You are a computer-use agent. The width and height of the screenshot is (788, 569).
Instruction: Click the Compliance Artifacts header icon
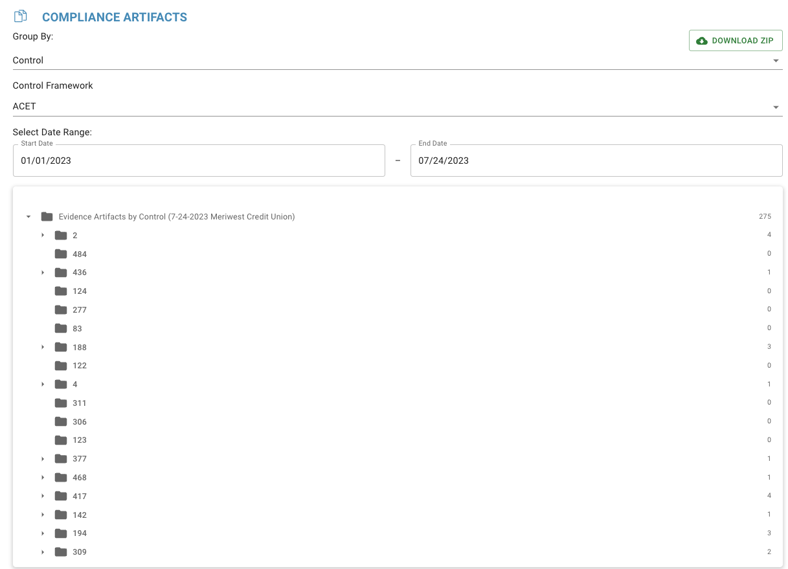point(20,16)
